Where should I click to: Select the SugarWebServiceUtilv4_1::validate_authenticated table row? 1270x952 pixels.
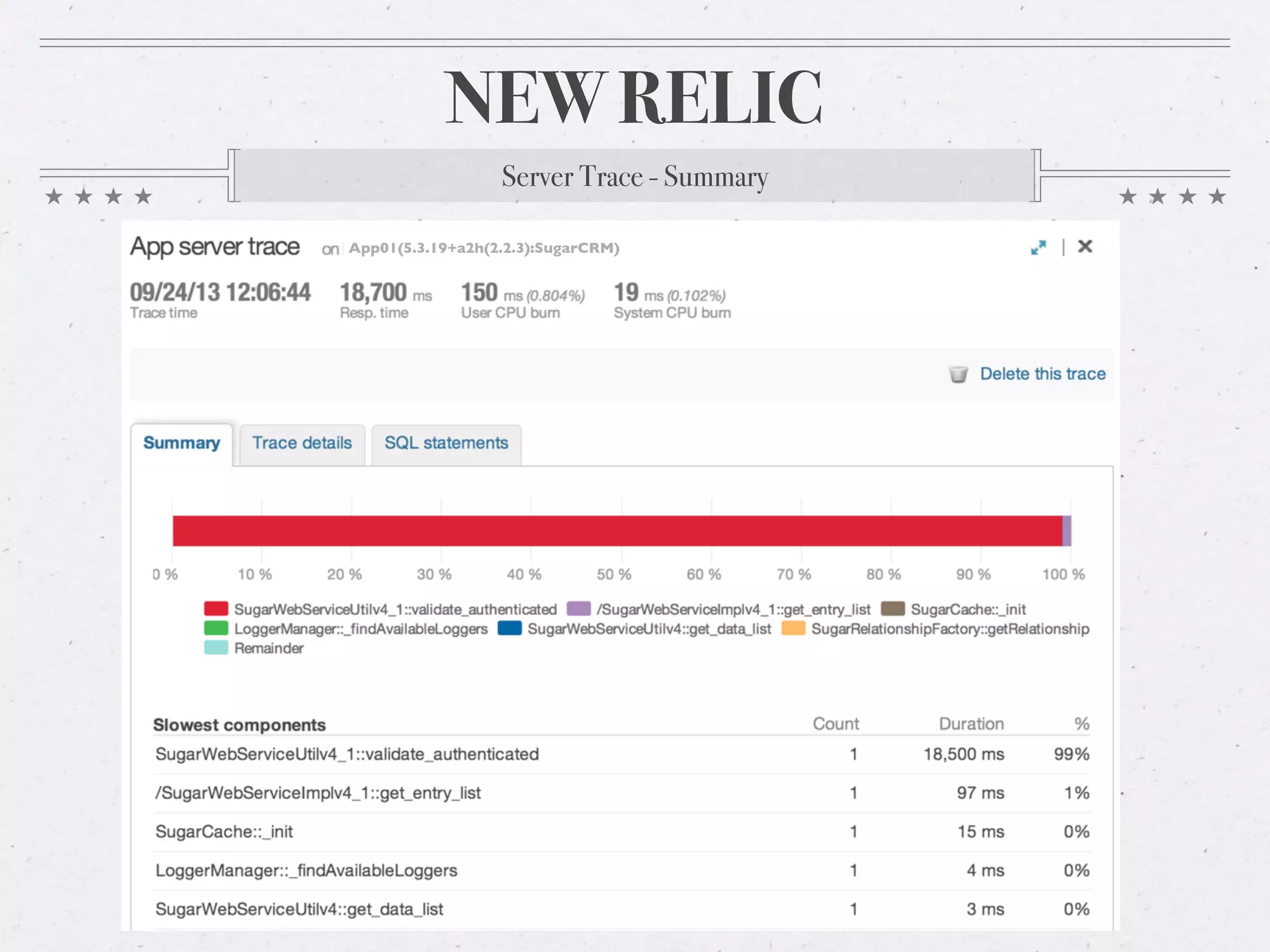coord(347,754)
